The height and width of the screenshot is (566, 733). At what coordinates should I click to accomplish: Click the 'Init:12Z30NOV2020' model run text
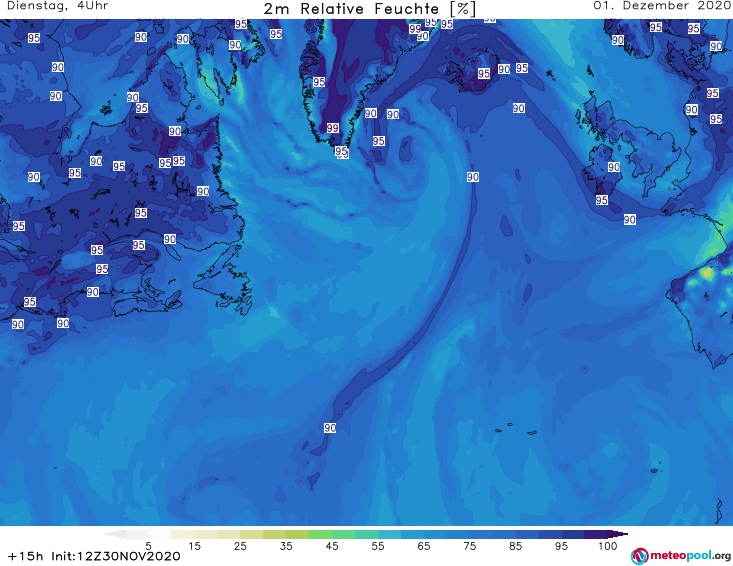[x=115, y=556]
